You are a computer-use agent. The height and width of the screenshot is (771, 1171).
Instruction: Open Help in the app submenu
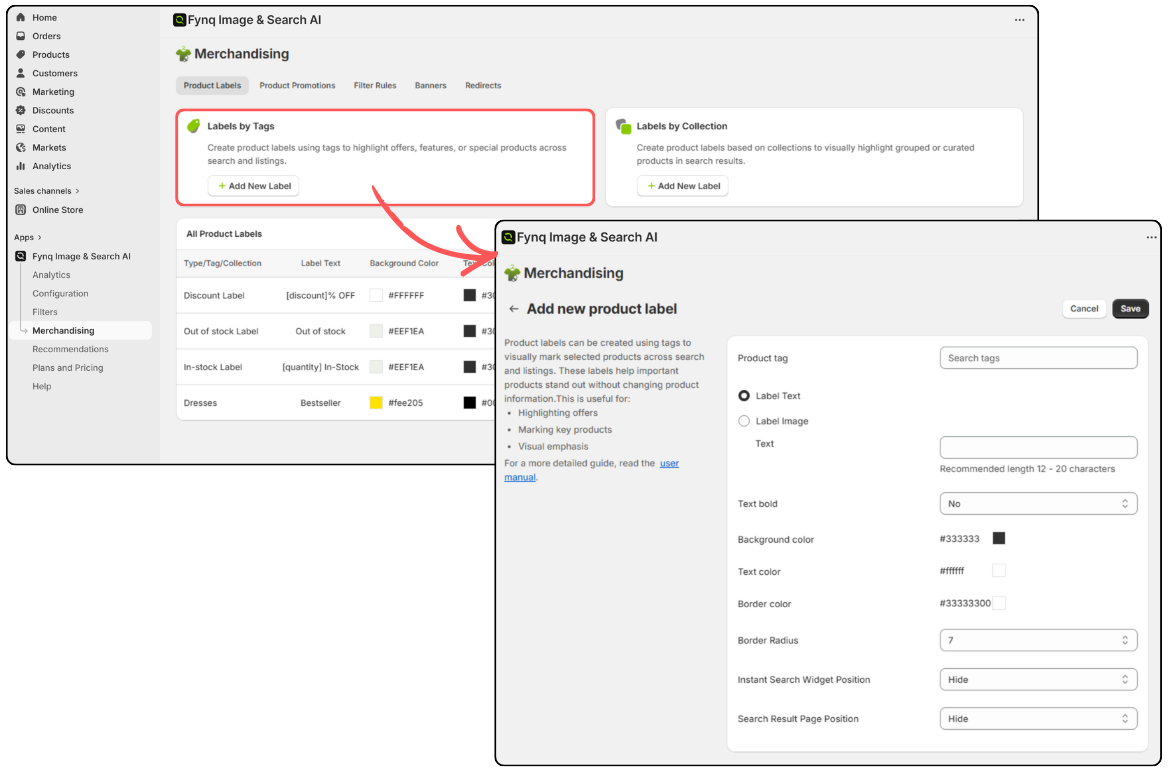tap(42, 386)
